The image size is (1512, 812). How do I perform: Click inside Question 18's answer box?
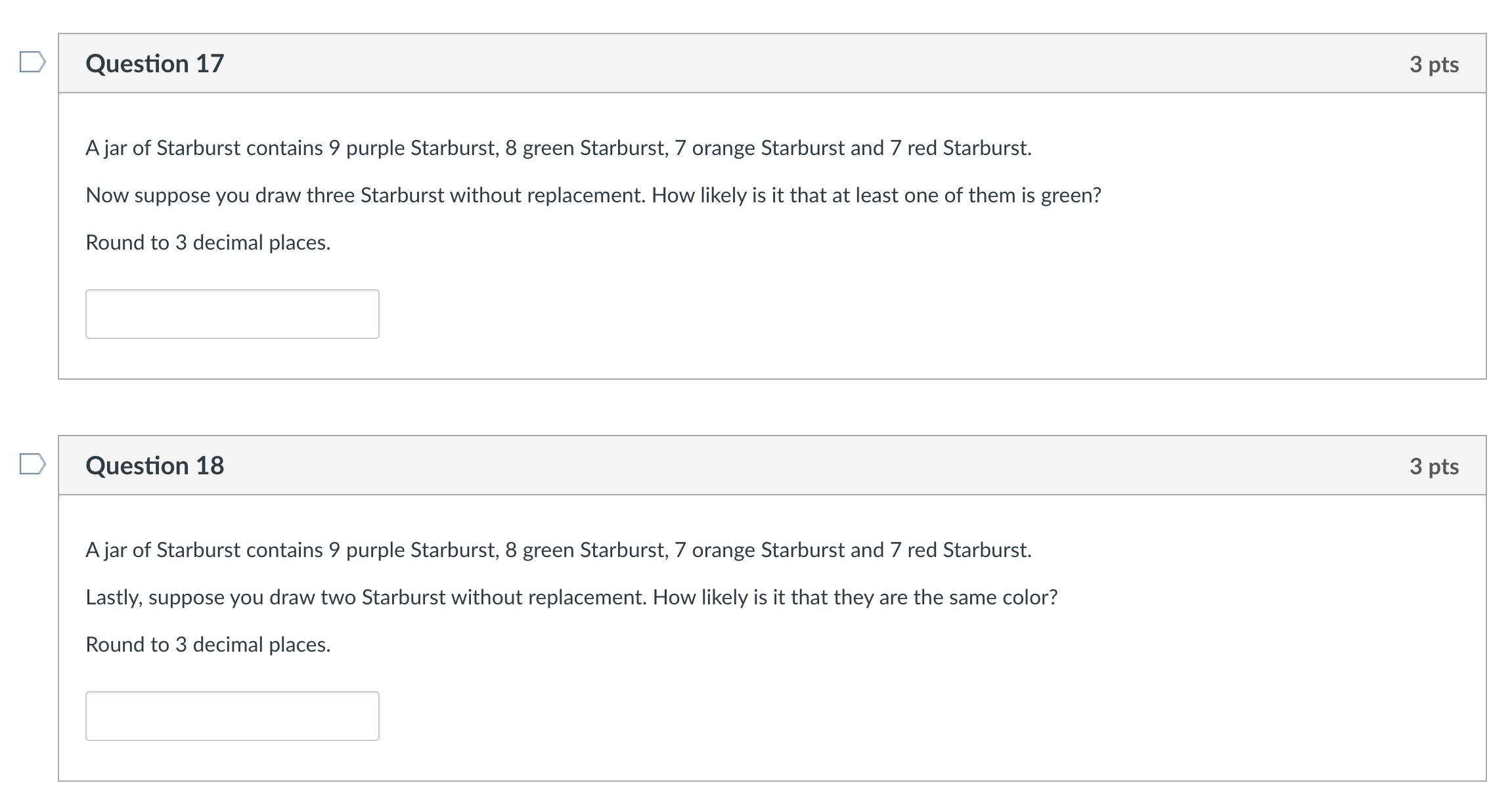pyautogui.click(x=232, y=716)
